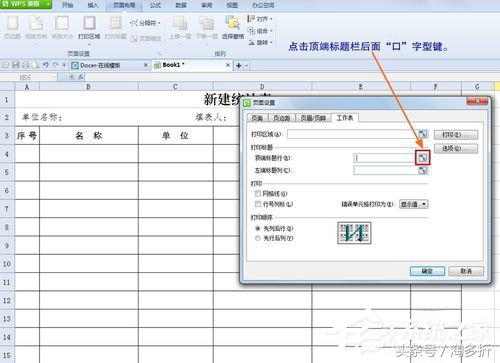500x363 pixels.
Task: Click into the 顶端标题行 input field
Action: (385, 158)
